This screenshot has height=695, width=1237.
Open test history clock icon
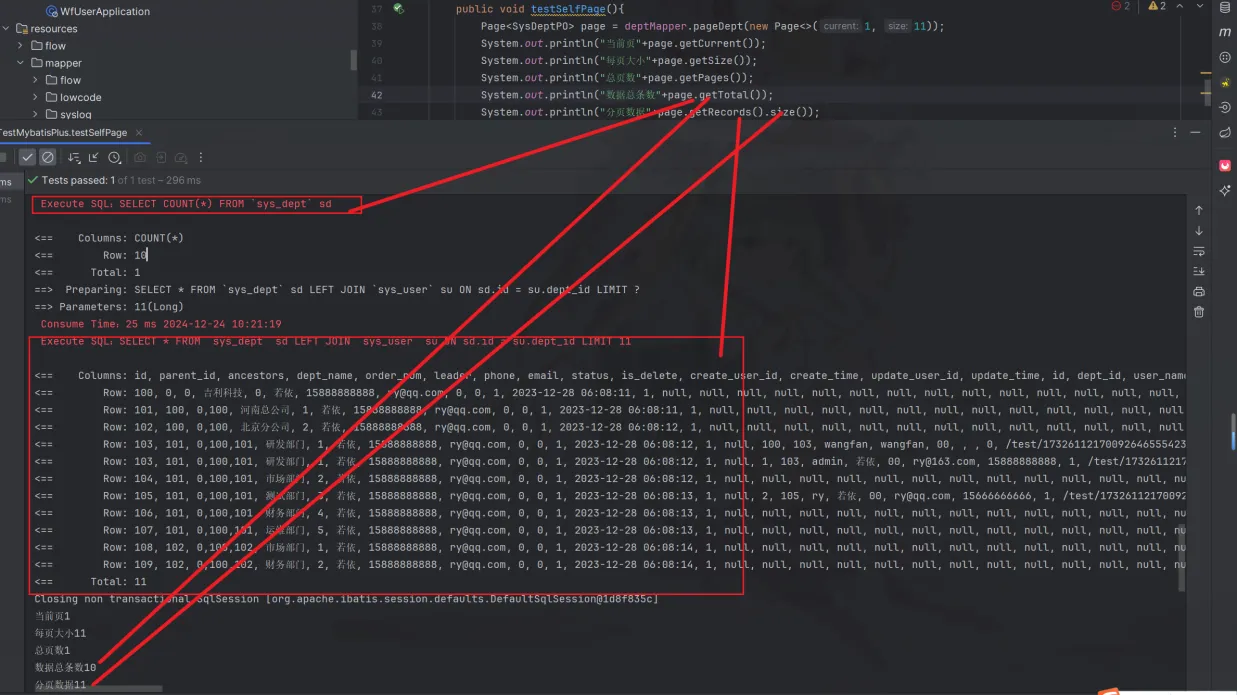(115, 157)
